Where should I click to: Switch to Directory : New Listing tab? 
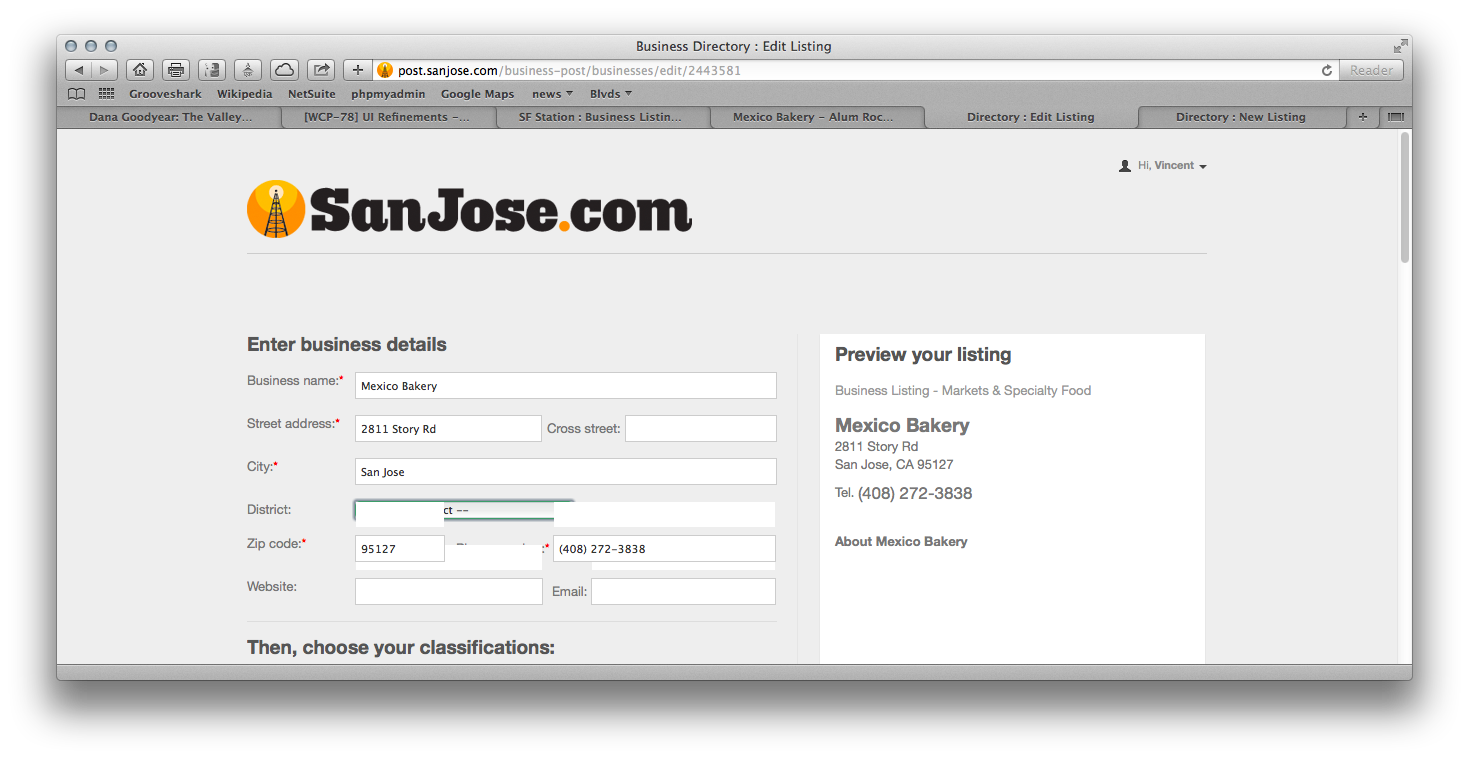tap(1241, 117)
